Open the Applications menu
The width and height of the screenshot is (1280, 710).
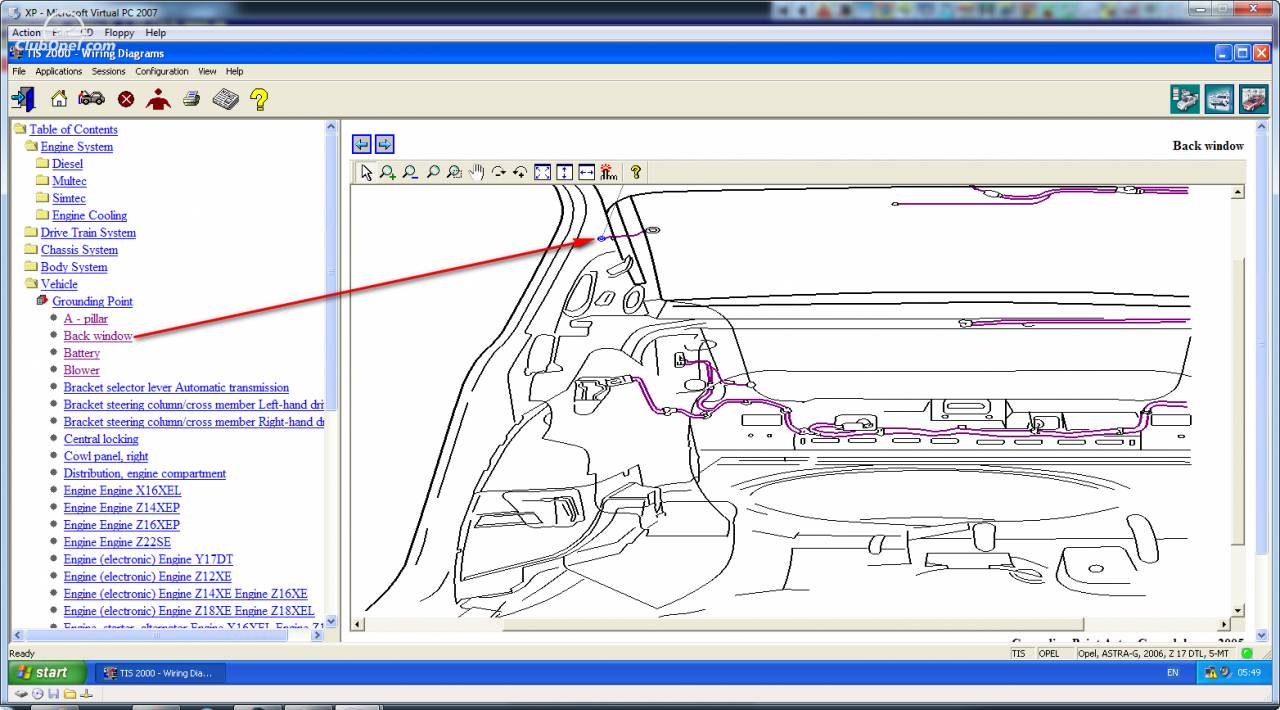(x=59, y=71)
